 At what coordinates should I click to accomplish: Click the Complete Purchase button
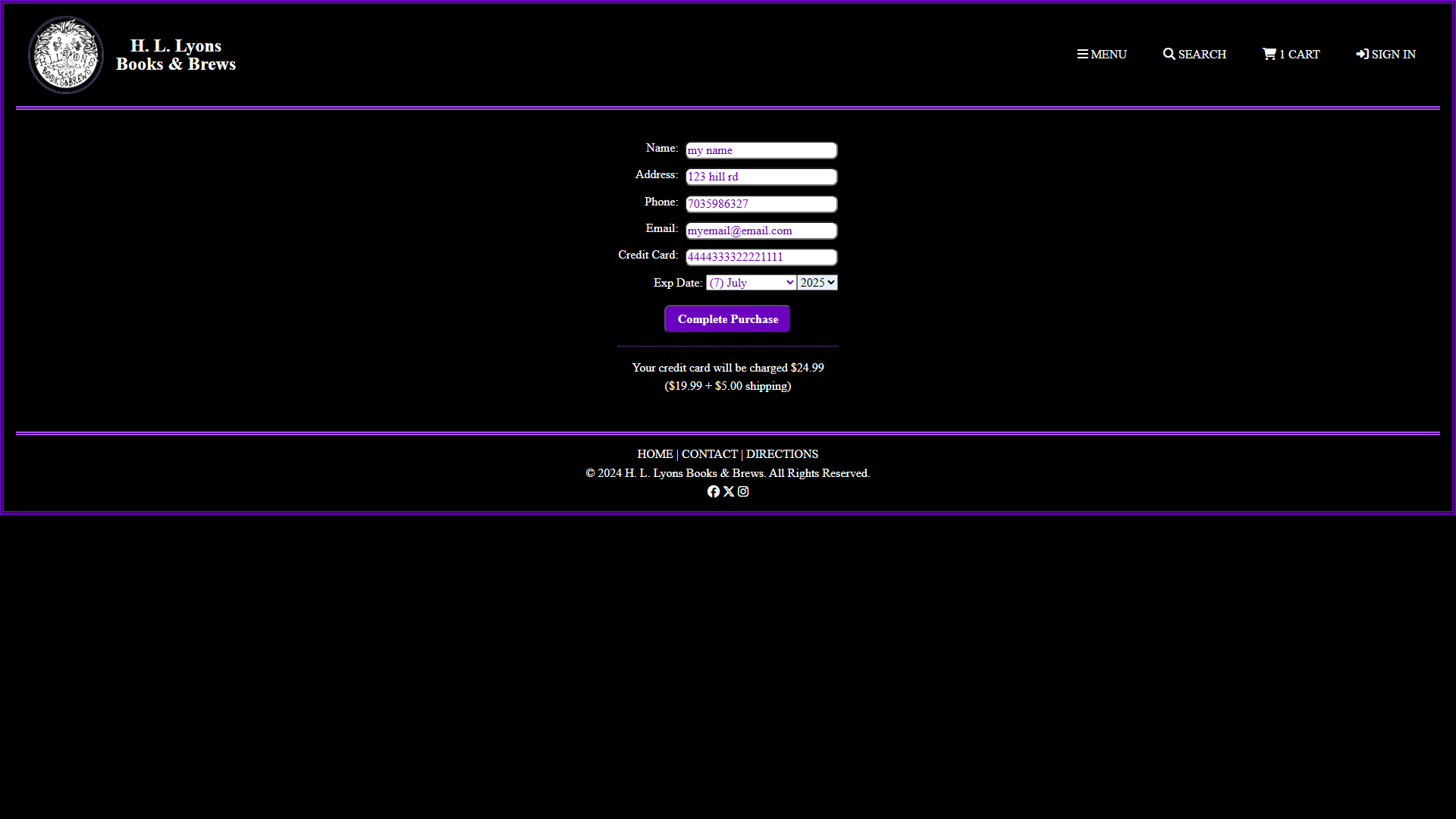click(727, 319)
